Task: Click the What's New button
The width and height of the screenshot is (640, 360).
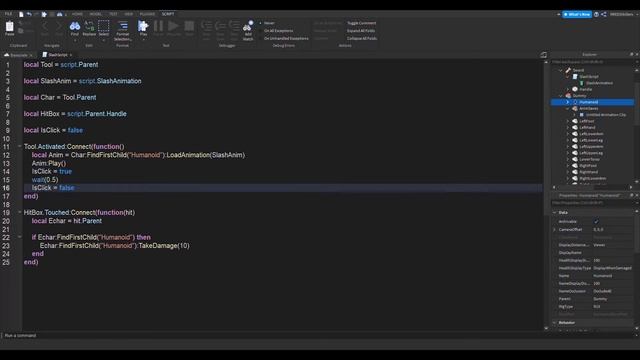Action: pyautogui.click(x=577, y=14)
